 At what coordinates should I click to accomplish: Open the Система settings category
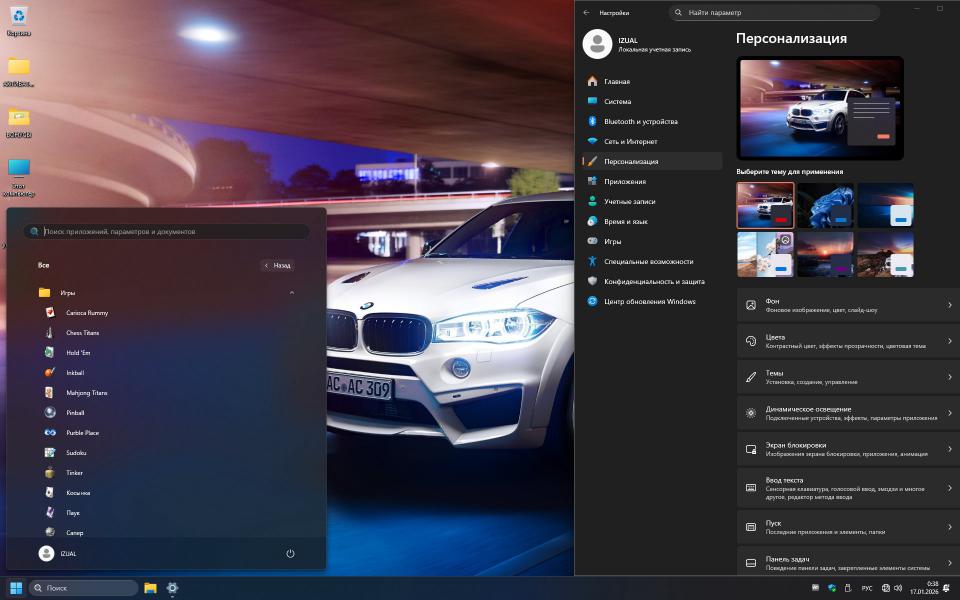[x=617, y=101]
